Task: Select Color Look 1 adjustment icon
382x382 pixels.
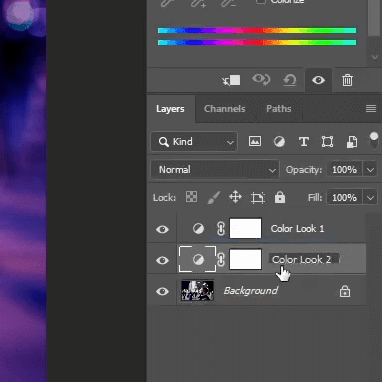Action: (x=198, y=229)
